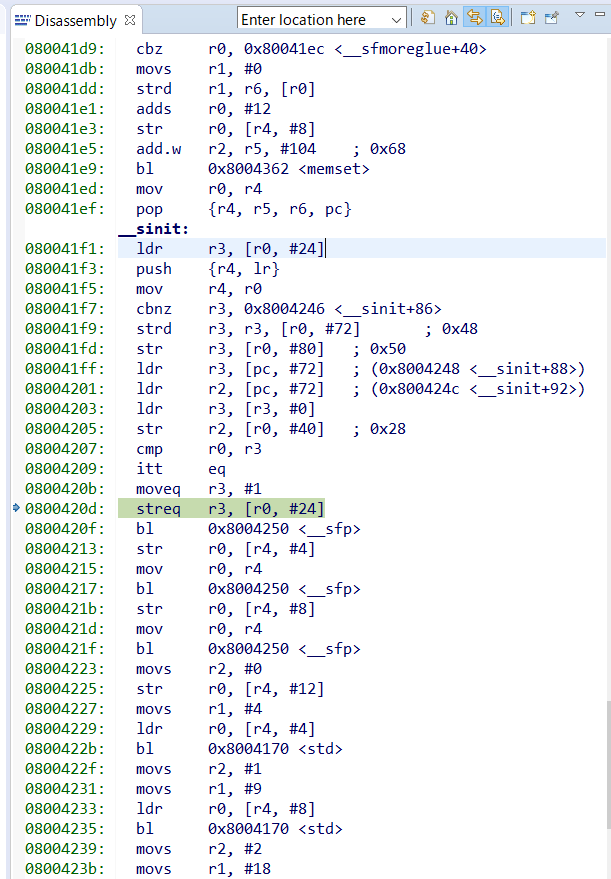Screen dimensions: 611x879
Task: Pin view to debug context
Action: click(552, 18)
